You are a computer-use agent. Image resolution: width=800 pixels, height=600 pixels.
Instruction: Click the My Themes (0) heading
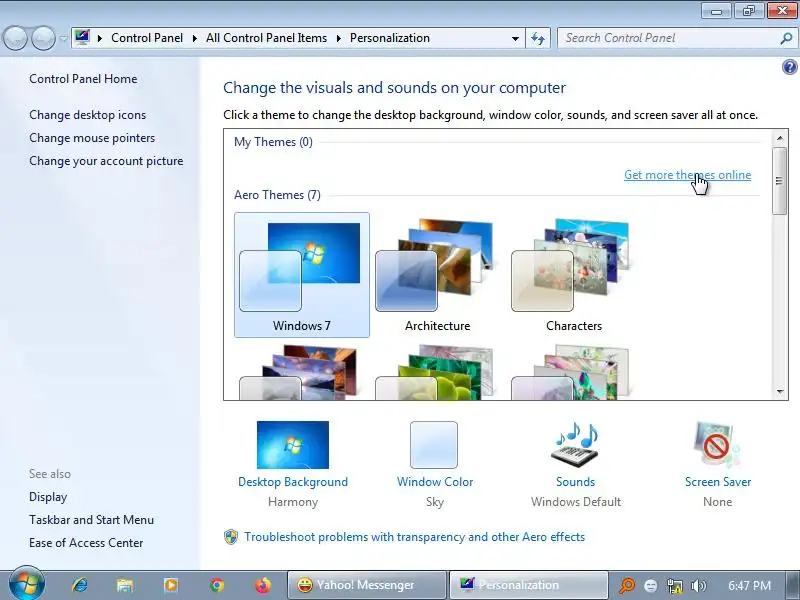(273, 142)
